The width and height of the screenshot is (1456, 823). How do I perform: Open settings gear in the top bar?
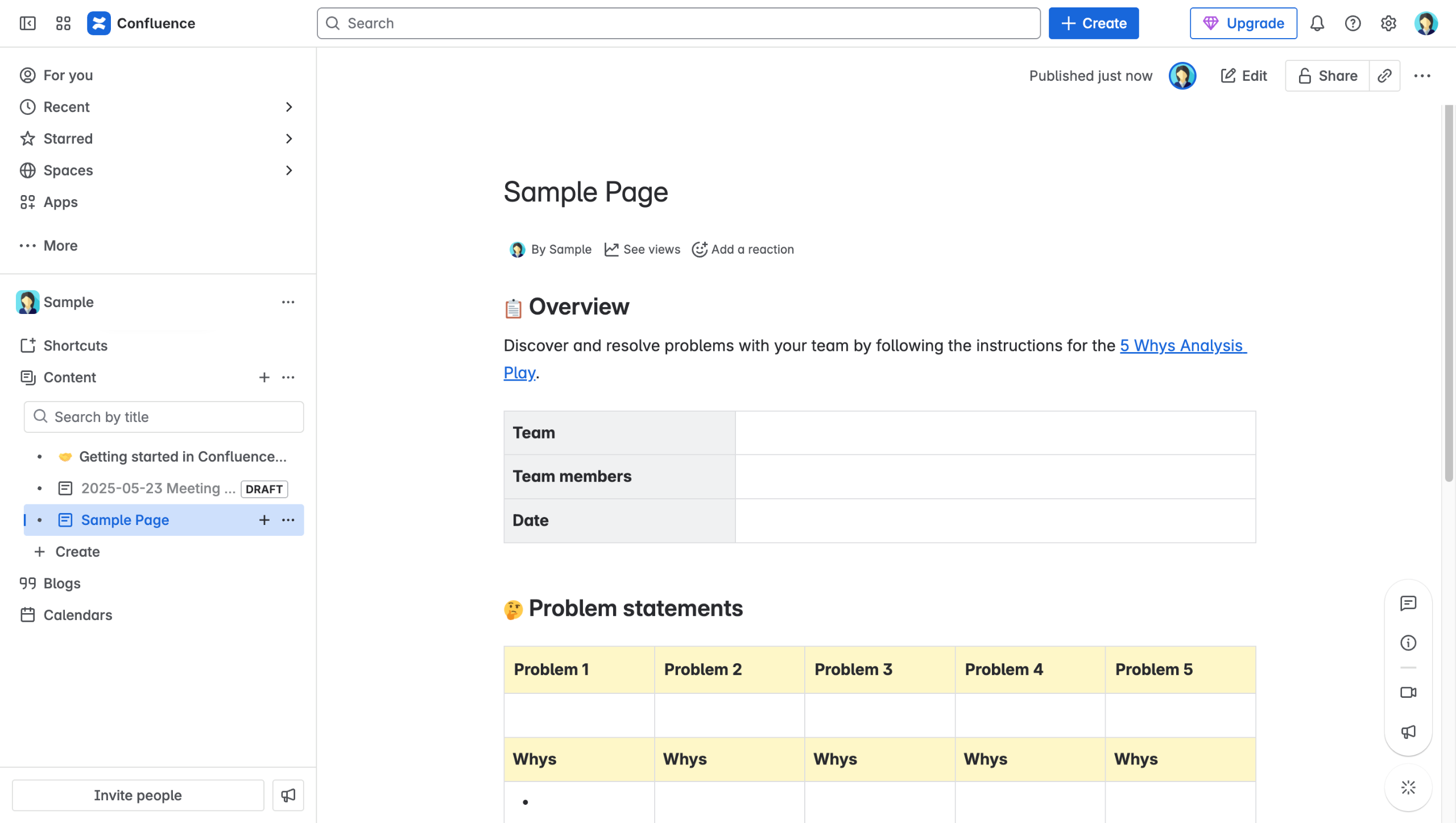[1388, 23]
